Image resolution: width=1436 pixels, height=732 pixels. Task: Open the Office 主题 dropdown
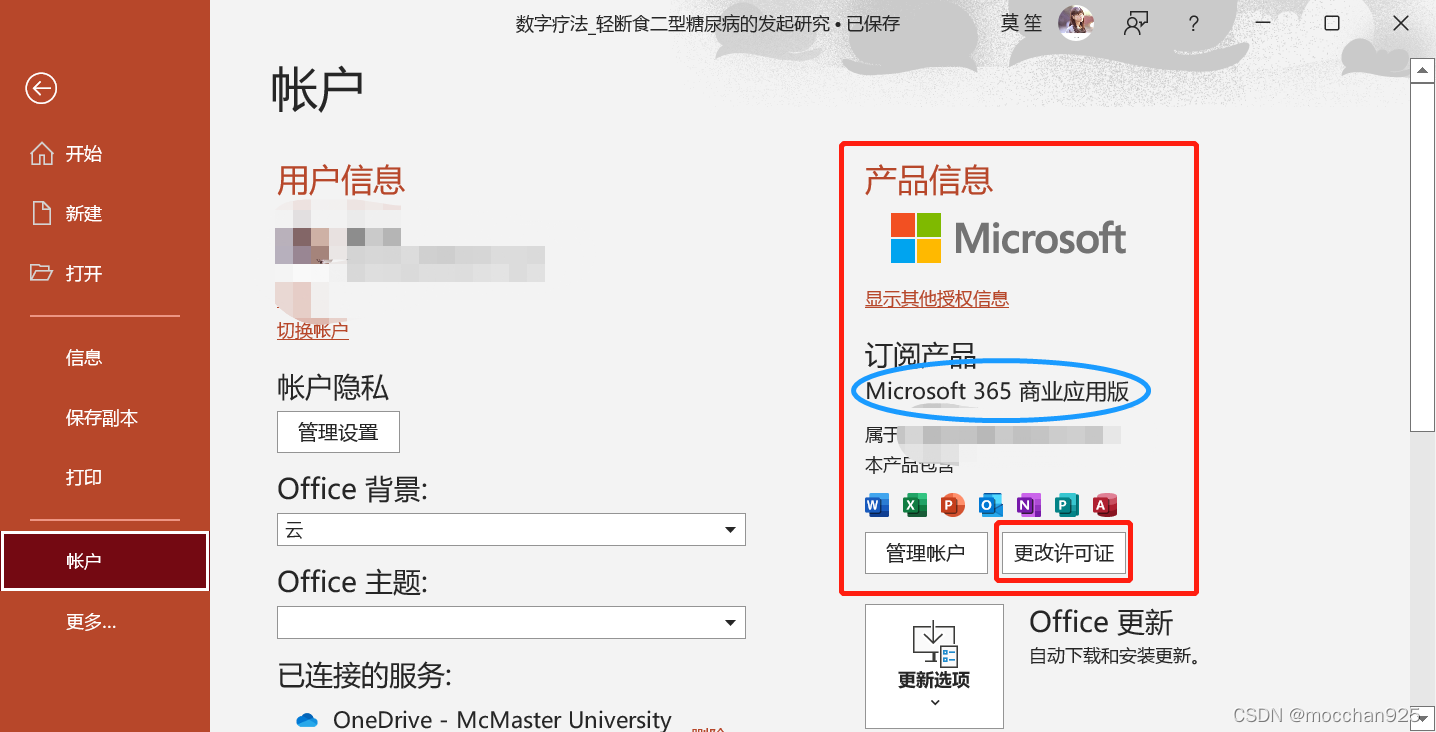click(511, 623)
